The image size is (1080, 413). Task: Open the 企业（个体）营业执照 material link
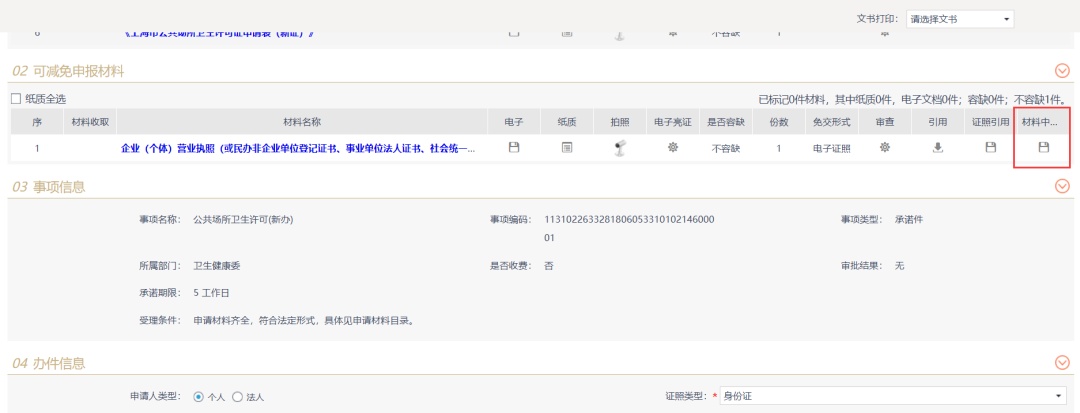(298, 148)
